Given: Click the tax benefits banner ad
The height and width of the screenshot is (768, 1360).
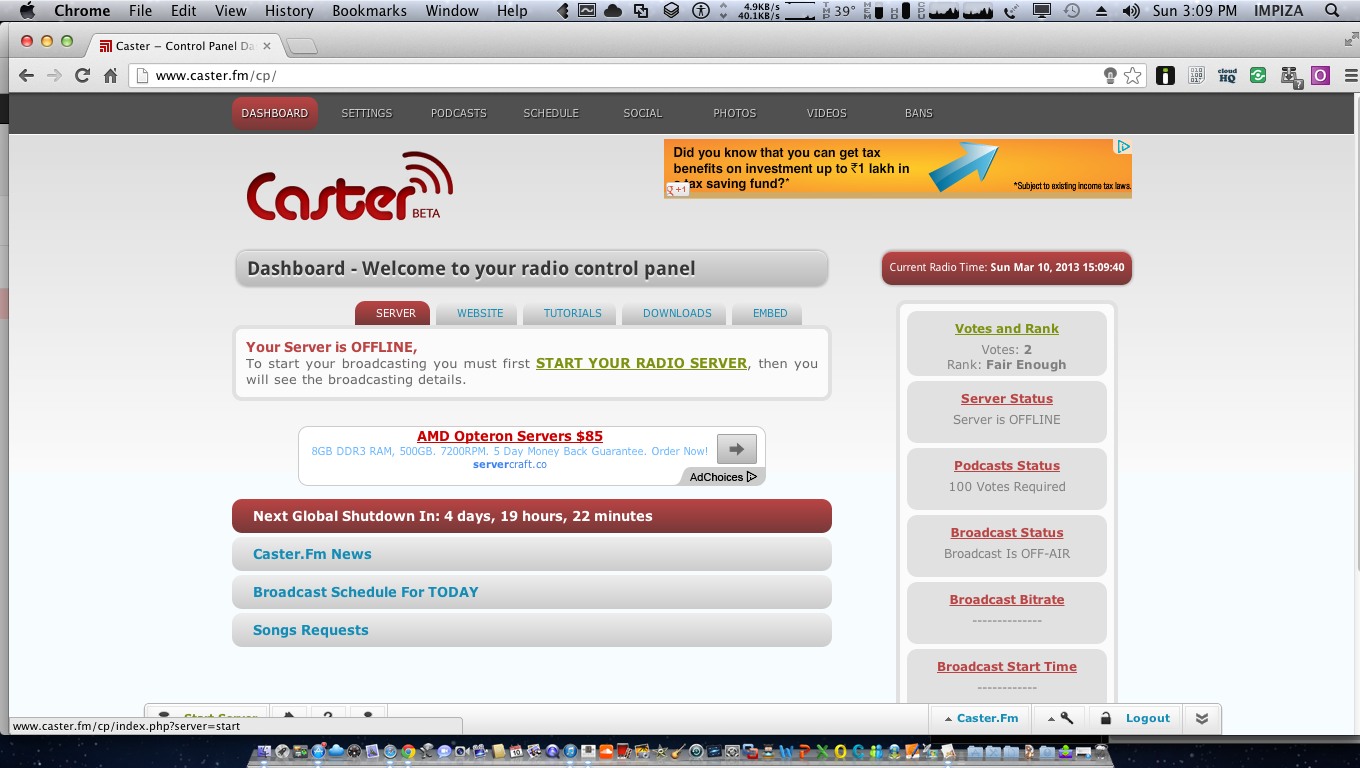Looking at the screenshot, I should pos(898,168).
